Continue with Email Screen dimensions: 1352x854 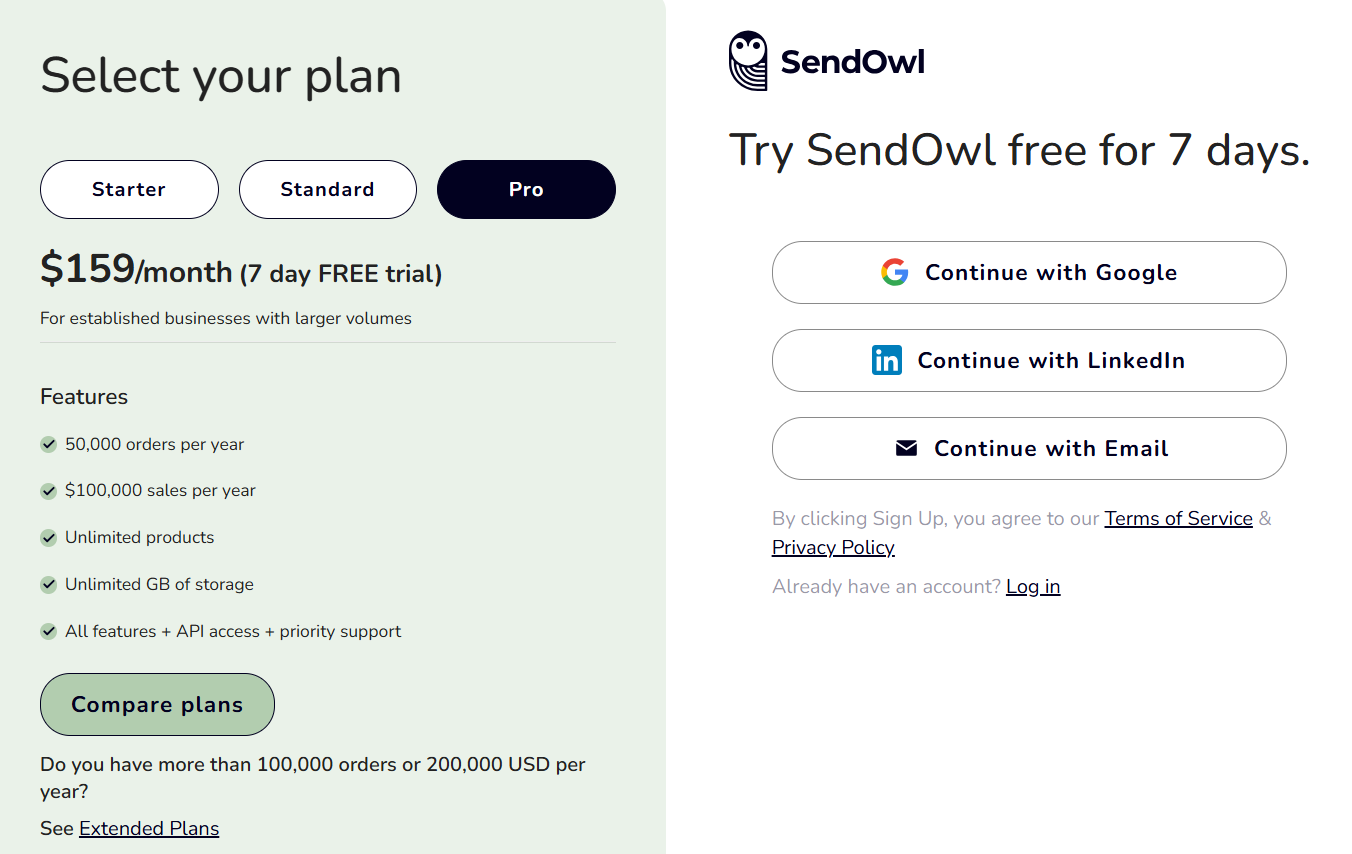[x=1029, y=448]
